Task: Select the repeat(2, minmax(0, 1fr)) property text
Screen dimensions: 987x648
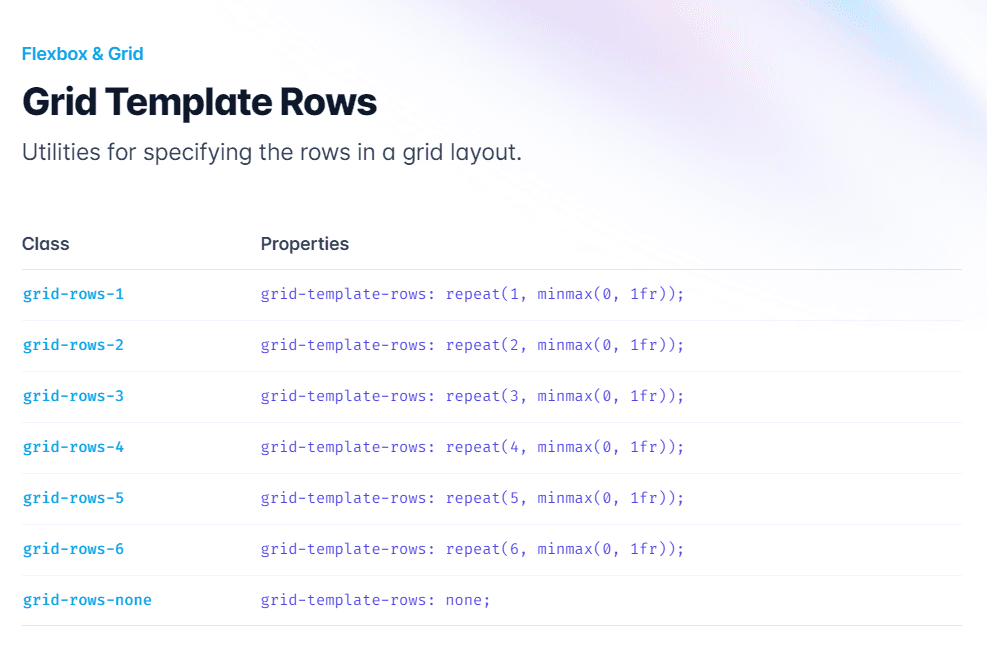Action: (472, 345)
